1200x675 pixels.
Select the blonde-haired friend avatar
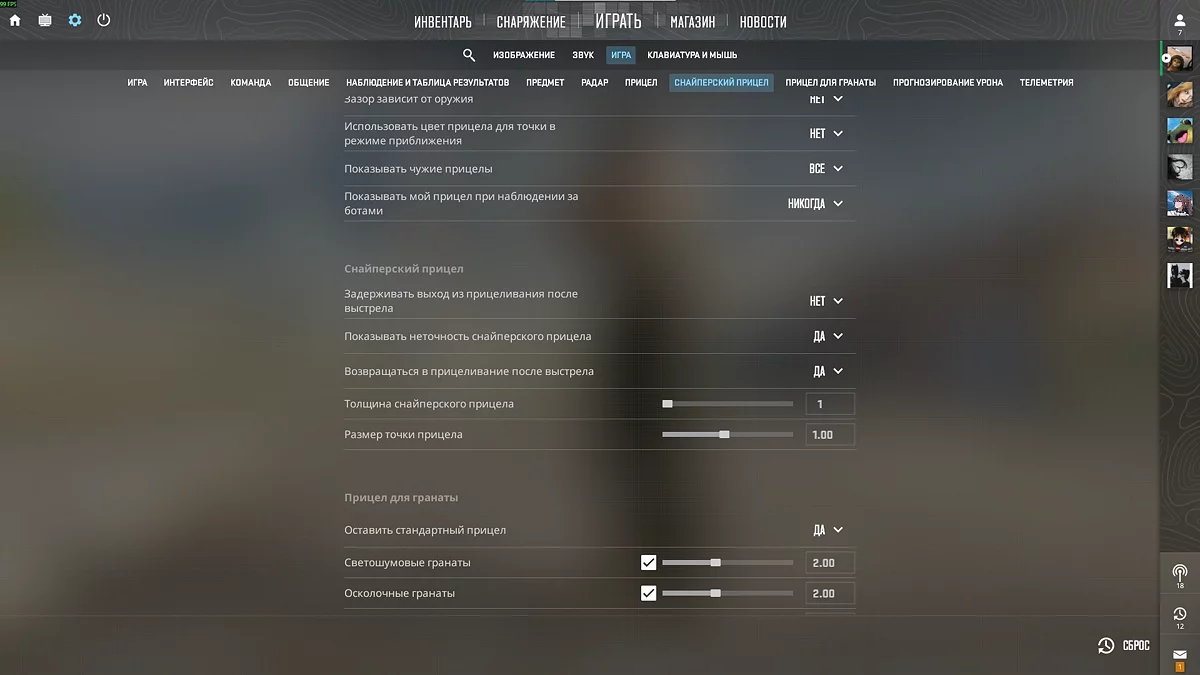tap(1180, 95)
